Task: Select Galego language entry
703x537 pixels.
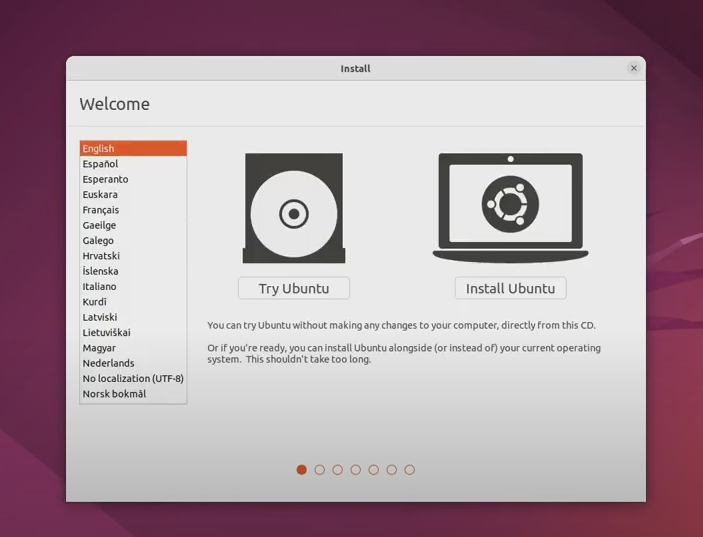Action: point(133,240)
